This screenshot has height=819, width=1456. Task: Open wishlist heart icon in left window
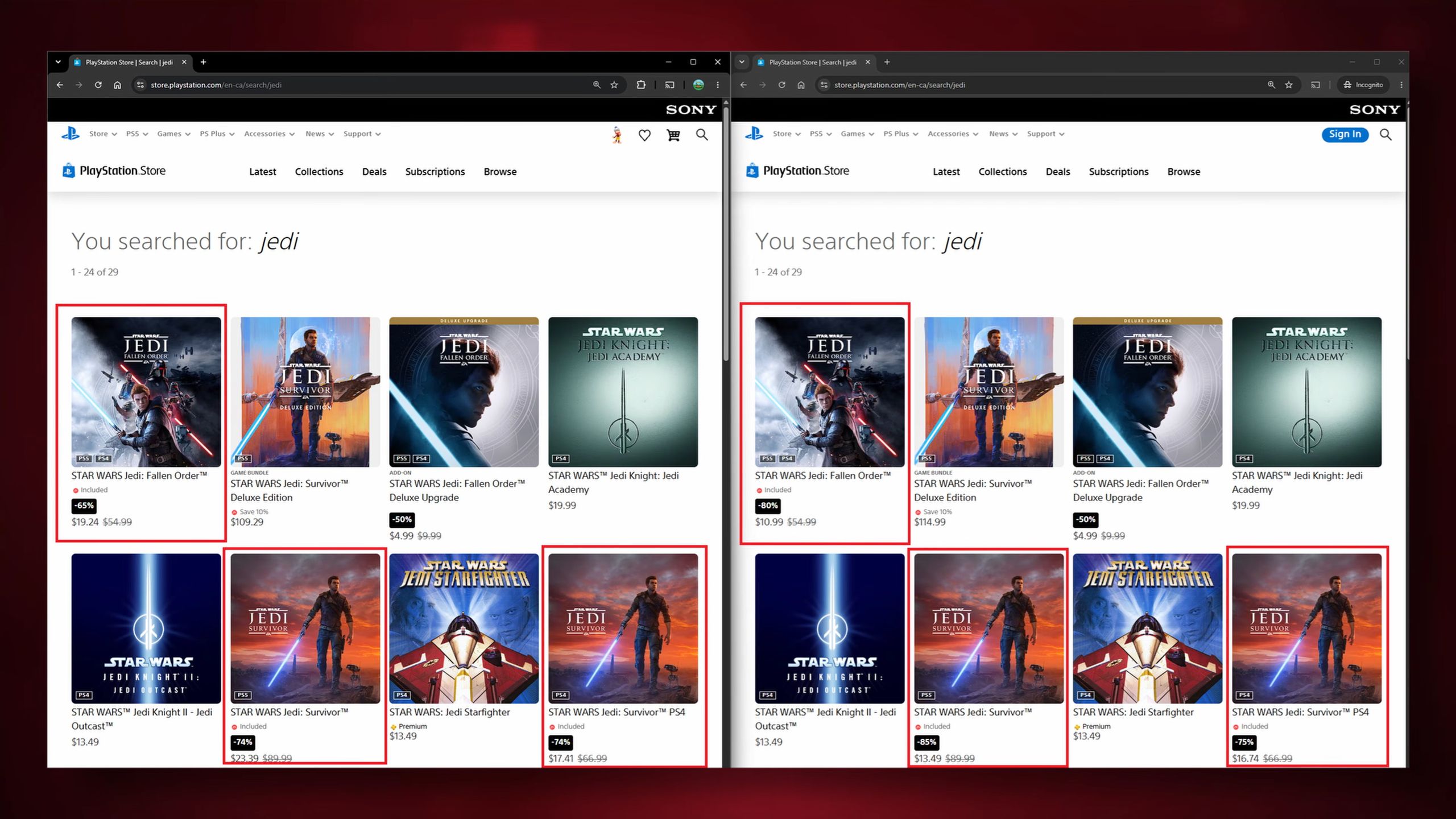644,135
